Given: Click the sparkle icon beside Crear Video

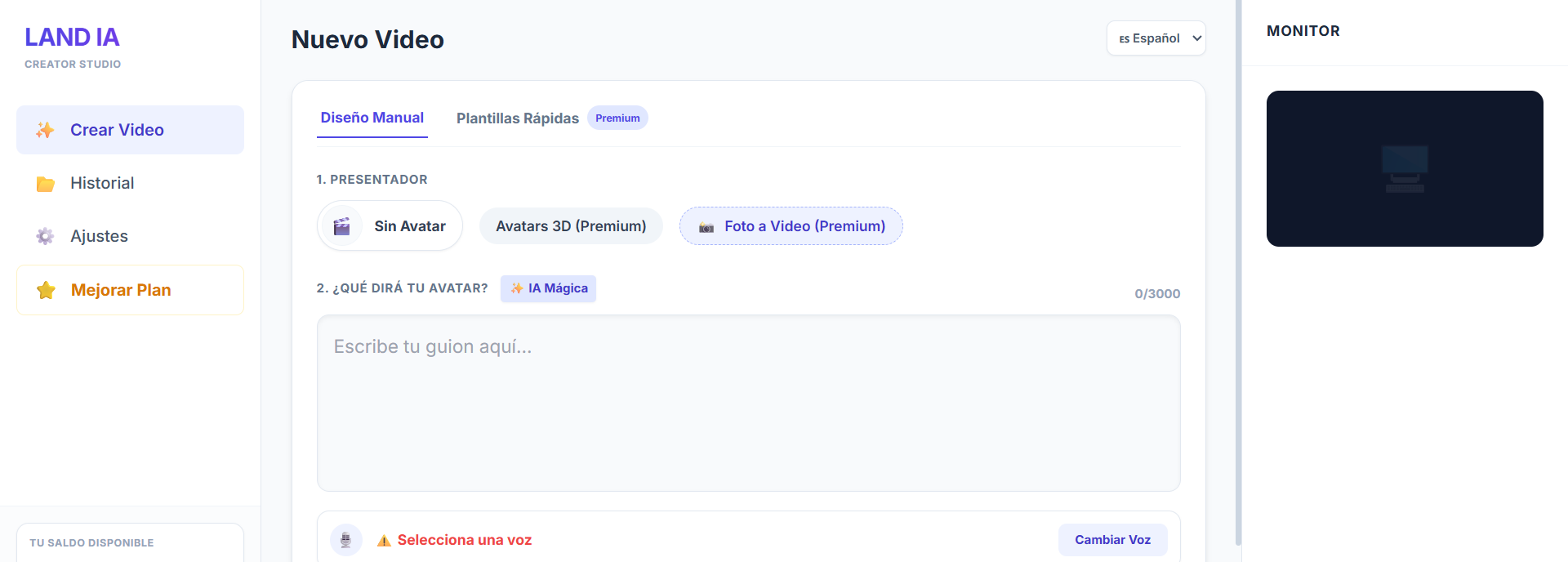Looking at the screenshot, I should [x=45, y=130].
